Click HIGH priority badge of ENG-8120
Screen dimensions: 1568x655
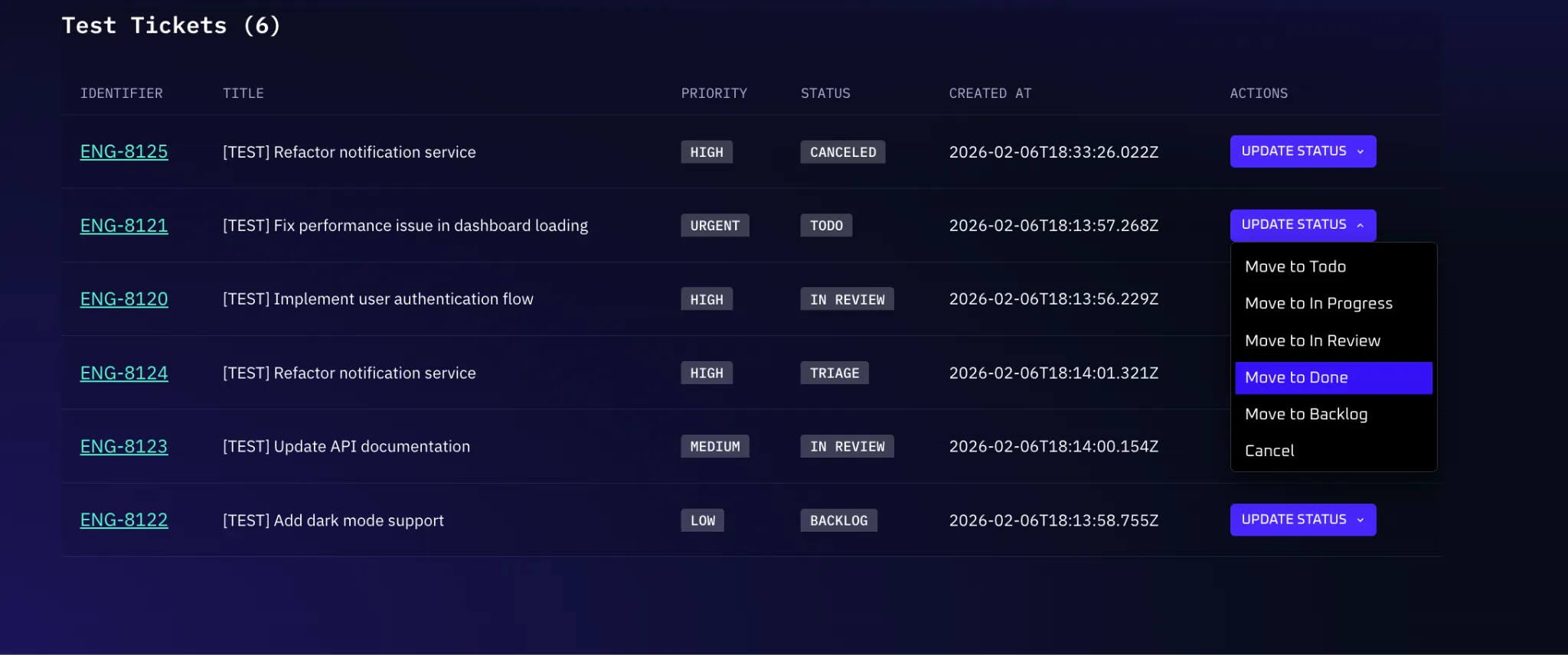(707, 299)
